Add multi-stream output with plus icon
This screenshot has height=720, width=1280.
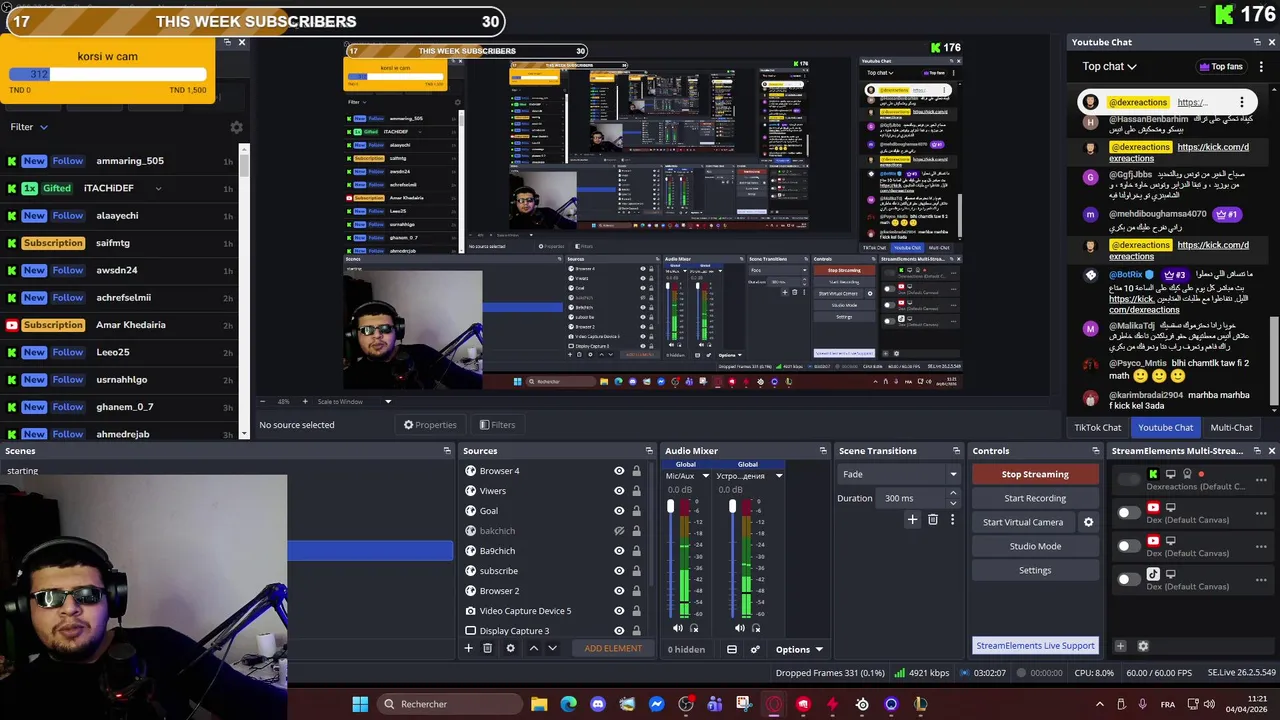[1120, 646]
